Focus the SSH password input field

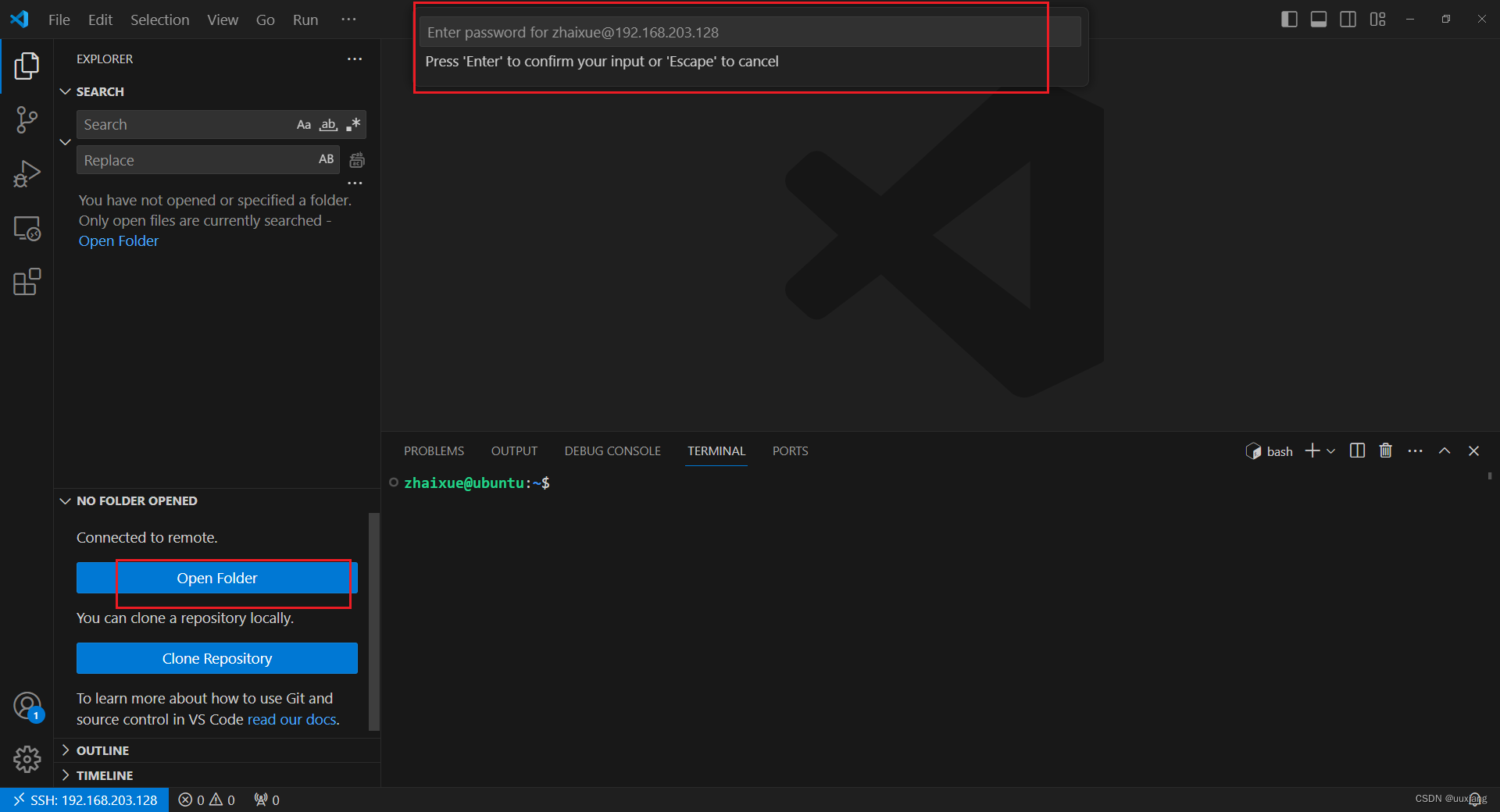point(730,32)
